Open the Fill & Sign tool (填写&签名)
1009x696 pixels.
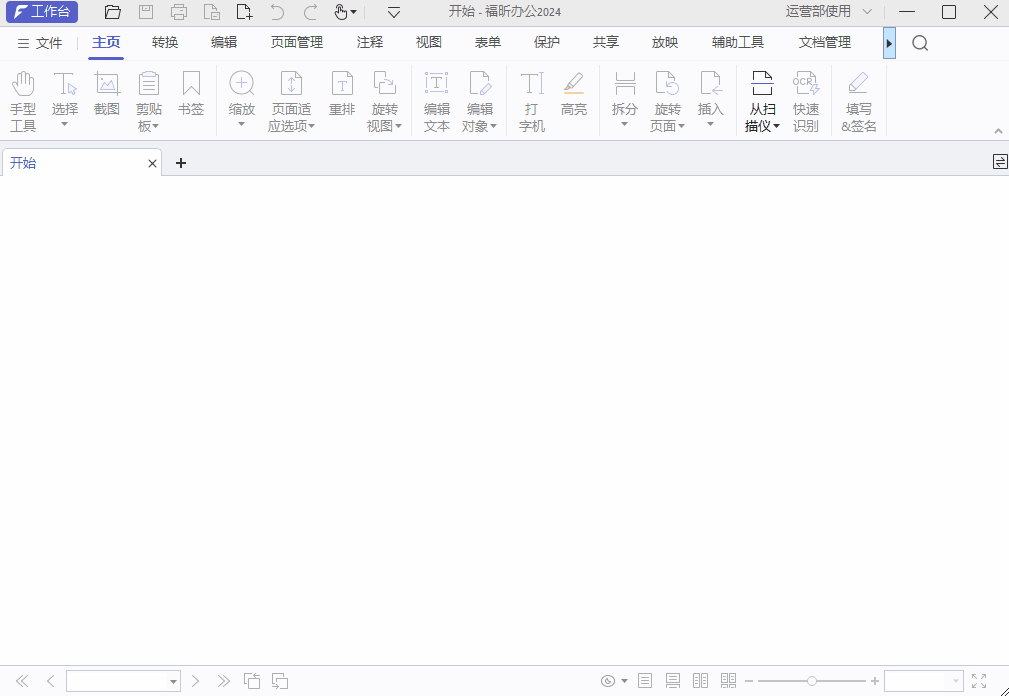858,98
